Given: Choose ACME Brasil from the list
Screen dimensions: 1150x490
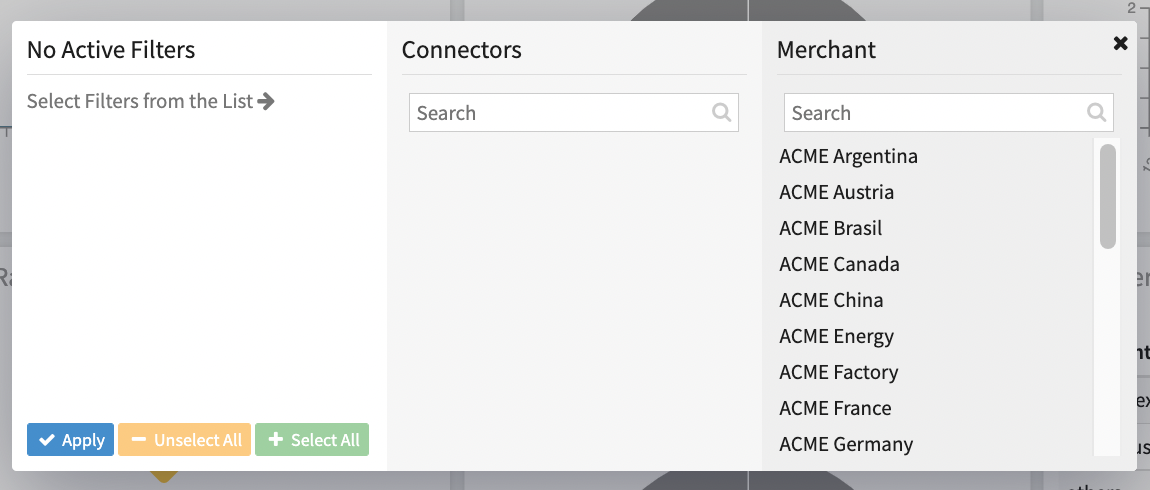Looking at the screenshot, I should (x=830, y=228).
